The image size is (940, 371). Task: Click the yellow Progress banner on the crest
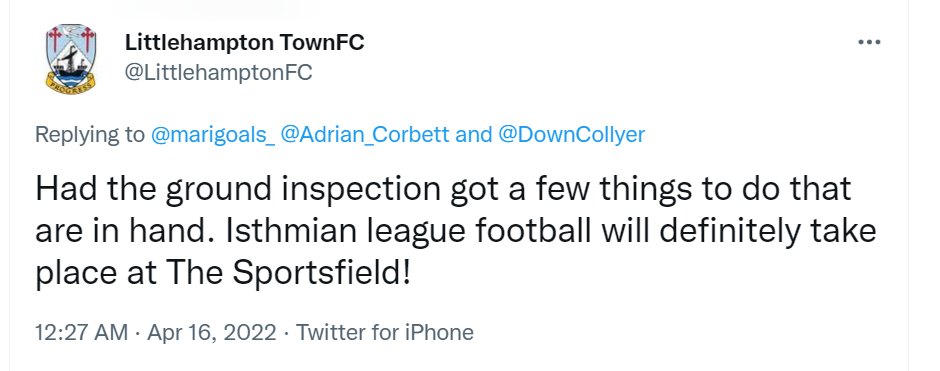(x=71, y=85)
